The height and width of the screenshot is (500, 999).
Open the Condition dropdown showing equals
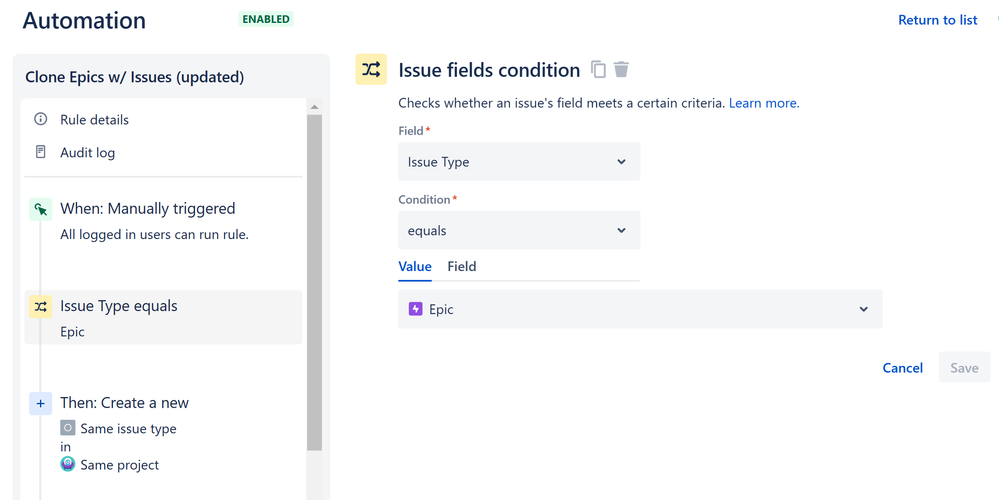click(x=519, y=231)
